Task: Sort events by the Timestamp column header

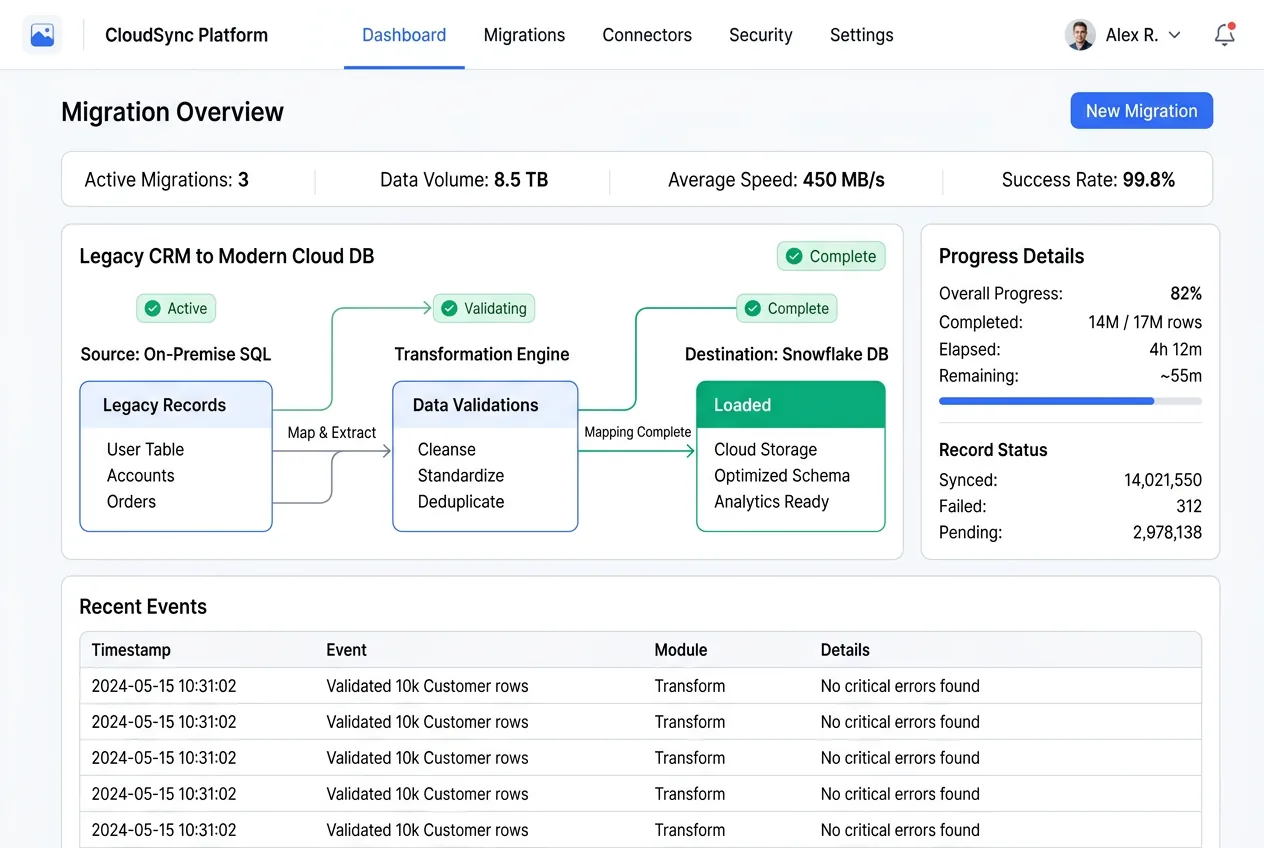Action: pyautogui.click(x=131, y=650)
